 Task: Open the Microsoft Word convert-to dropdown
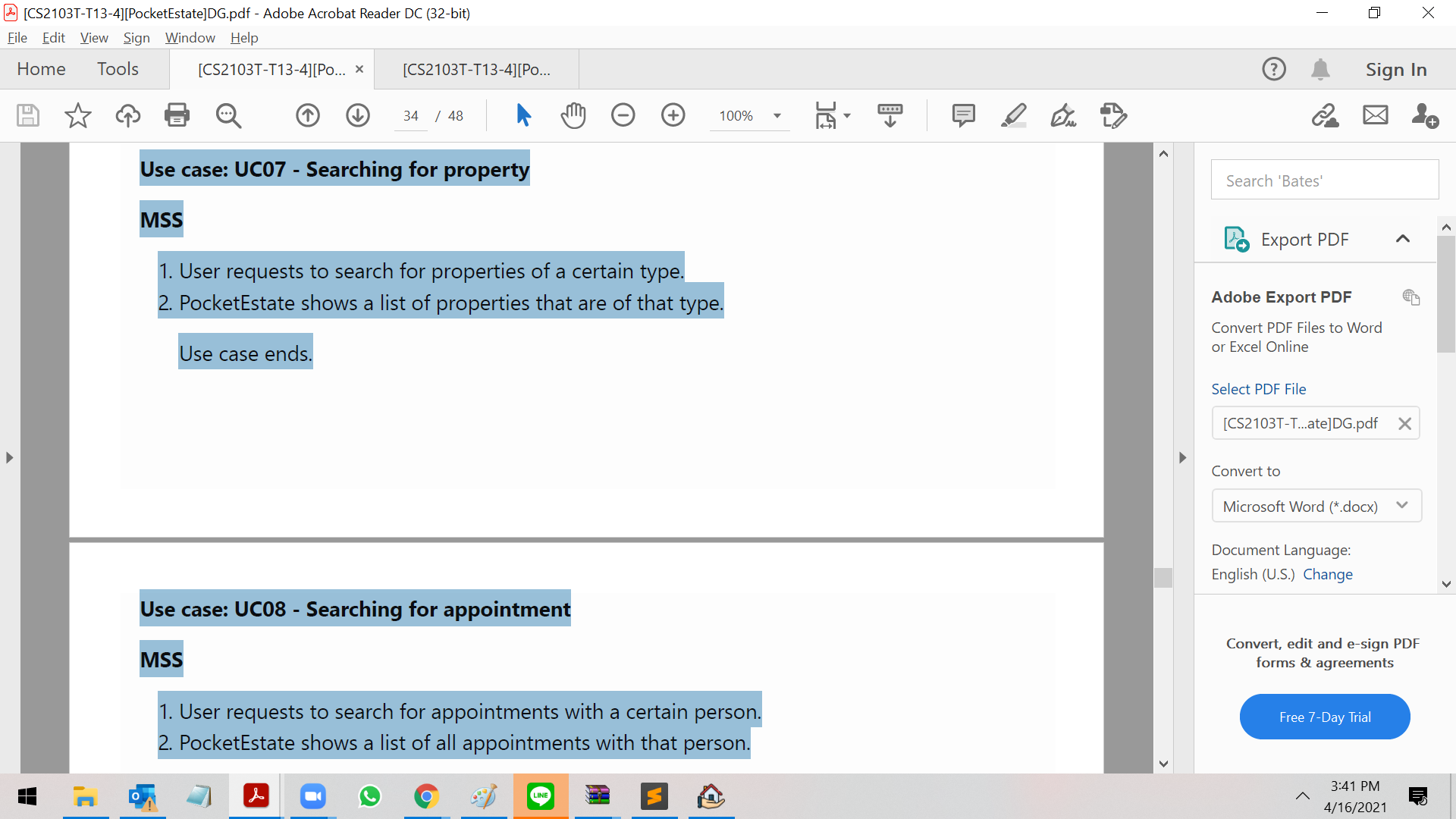pyautogui.click(x=1316, y=506)
